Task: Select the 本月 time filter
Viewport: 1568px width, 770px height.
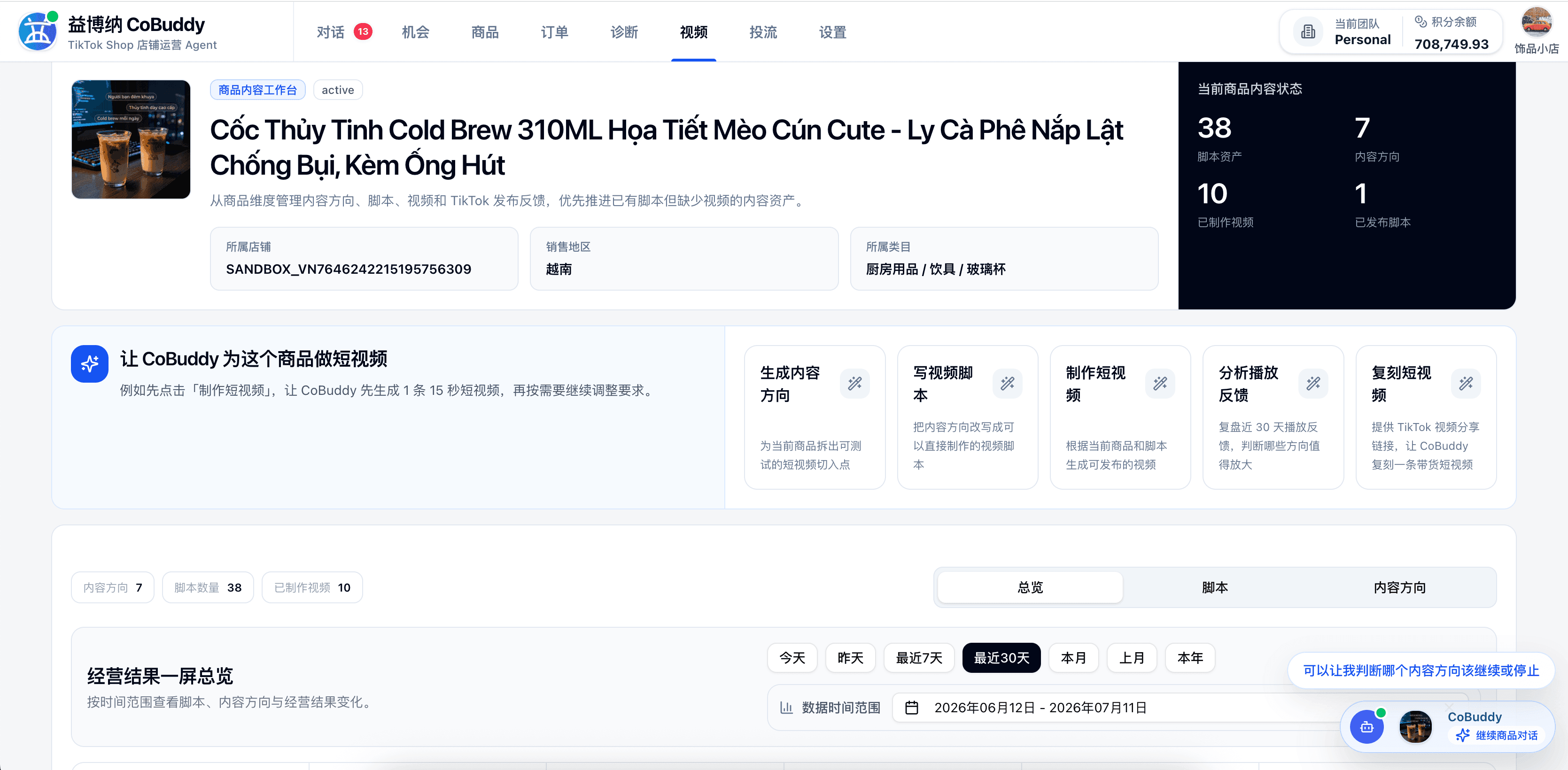Action: tap(1073, 657)
